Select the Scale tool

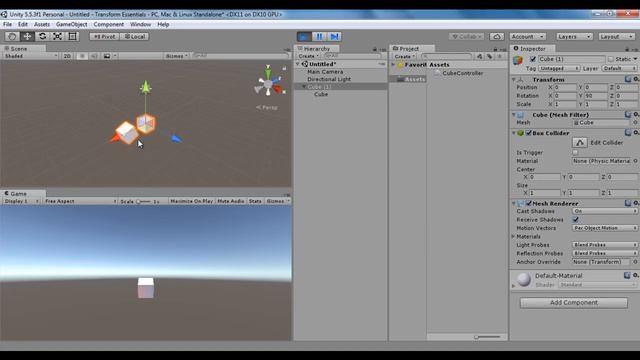click(x=58, y=36)
